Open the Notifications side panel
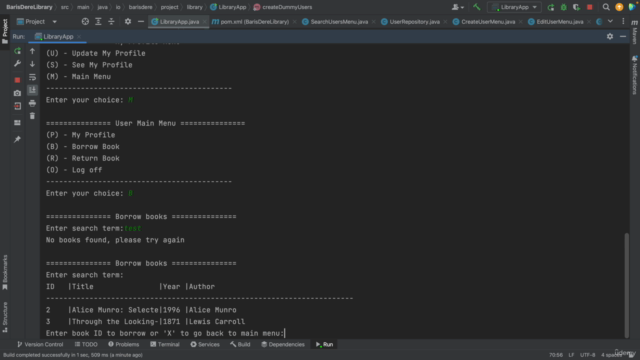Image resolution: width=640 pixels, height=360 pixels. click(635, 75)
